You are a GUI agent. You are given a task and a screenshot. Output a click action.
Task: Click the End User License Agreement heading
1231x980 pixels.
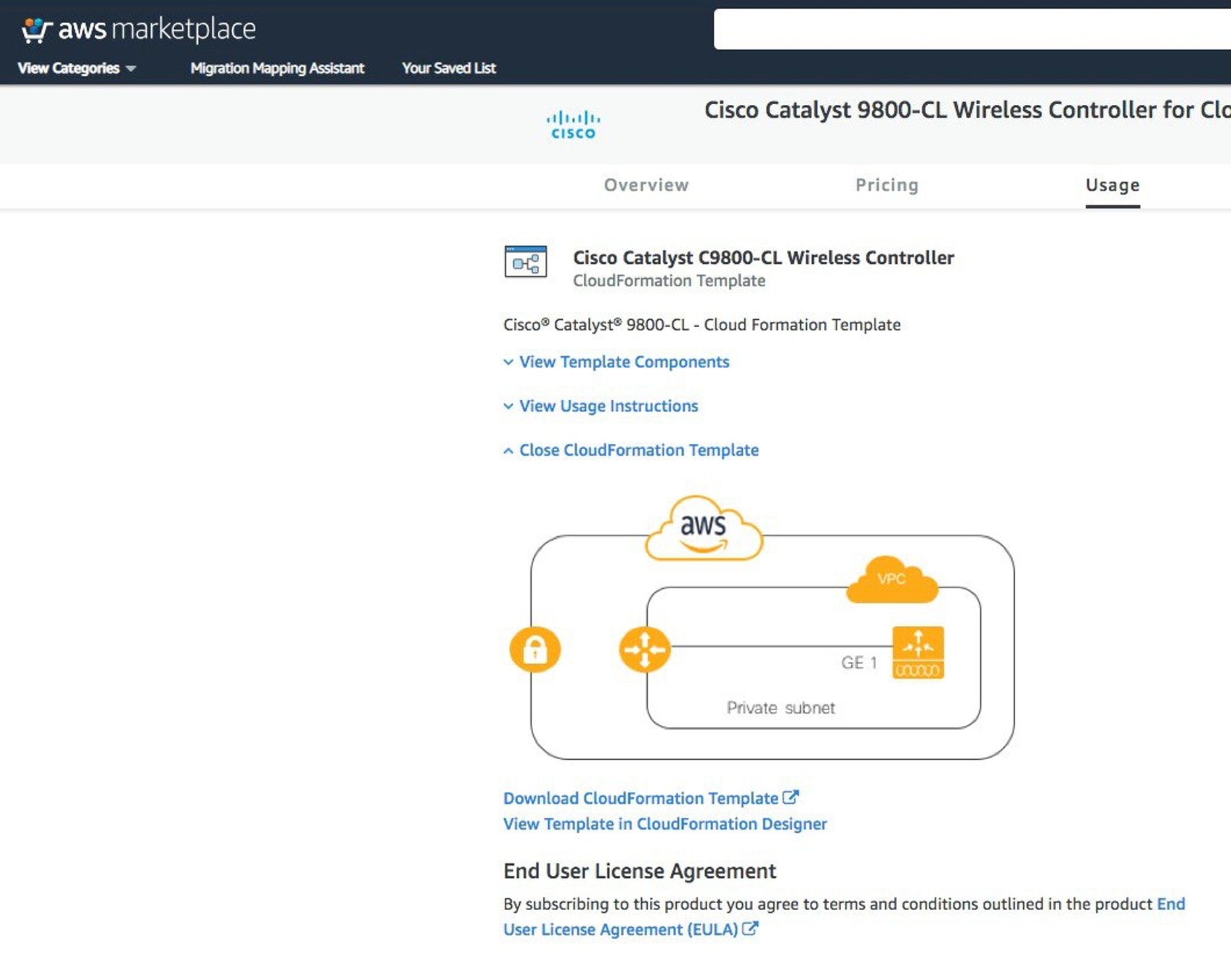[640, 871]
